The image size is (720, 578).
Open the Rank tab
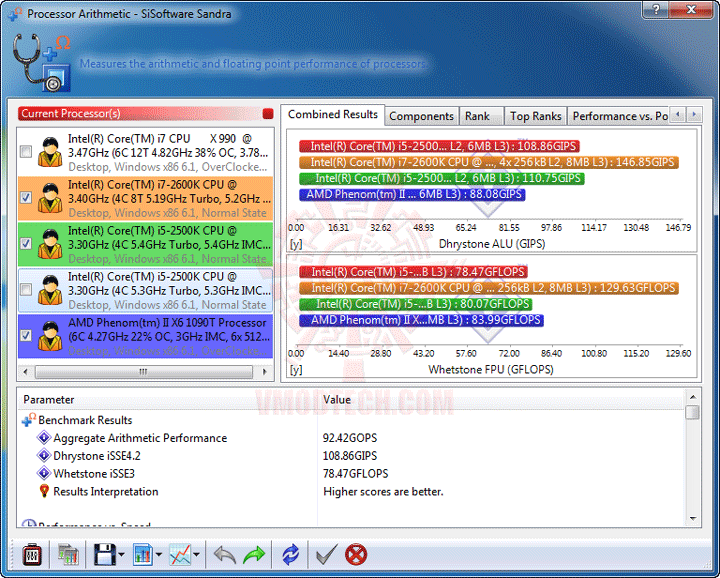click(481, 116)
